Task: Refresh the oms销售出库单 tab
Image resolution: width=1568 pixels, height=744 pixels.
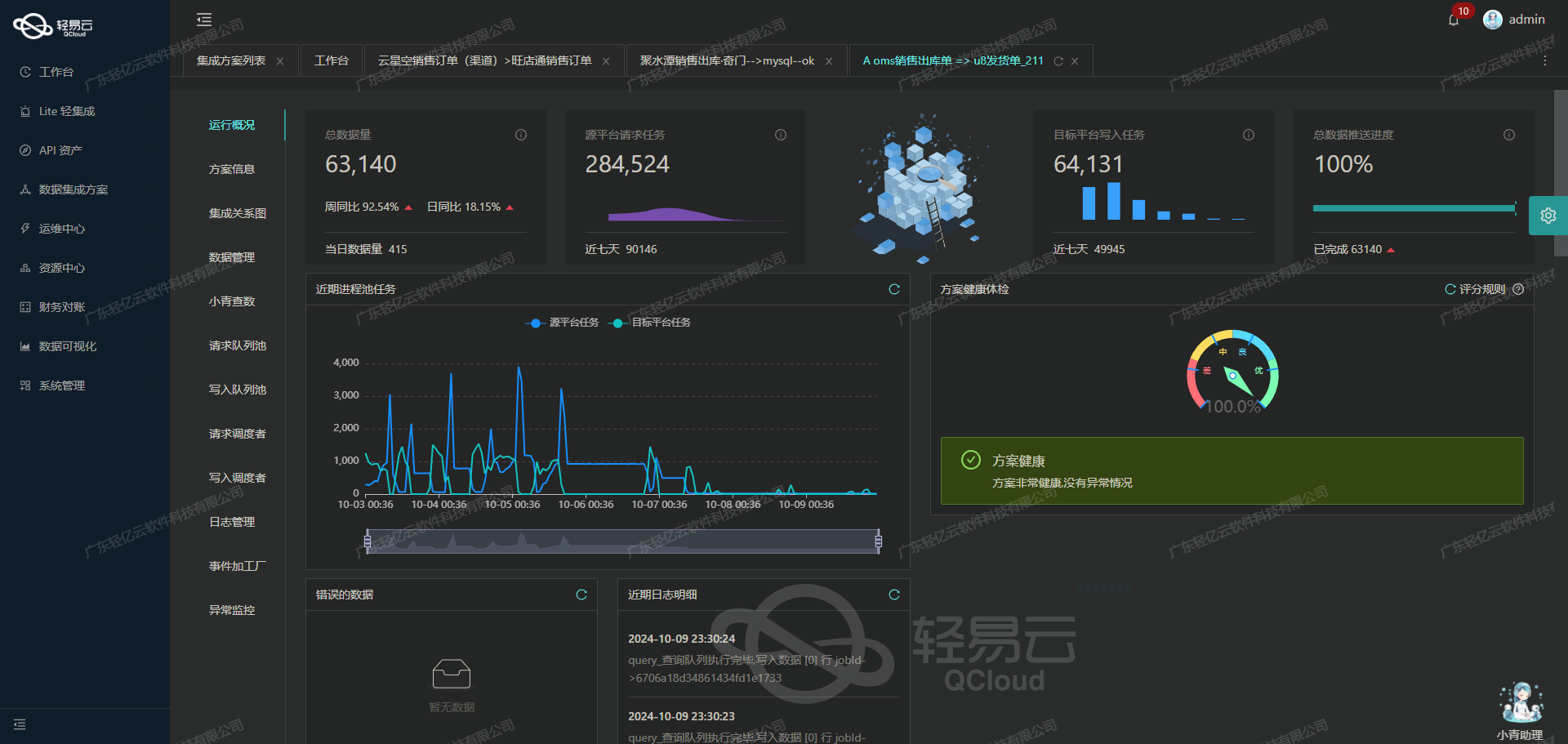Action: 1058,61
